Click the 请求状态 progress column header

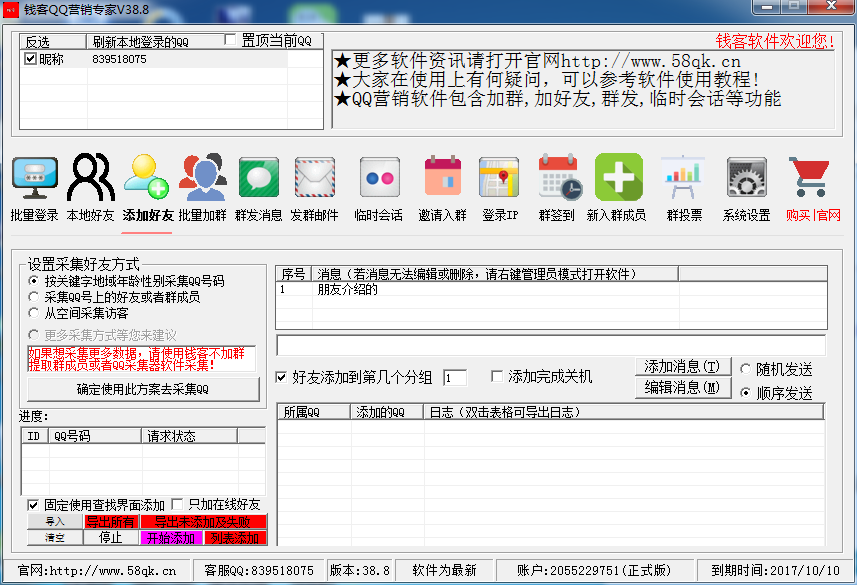[x=190, y=436]
